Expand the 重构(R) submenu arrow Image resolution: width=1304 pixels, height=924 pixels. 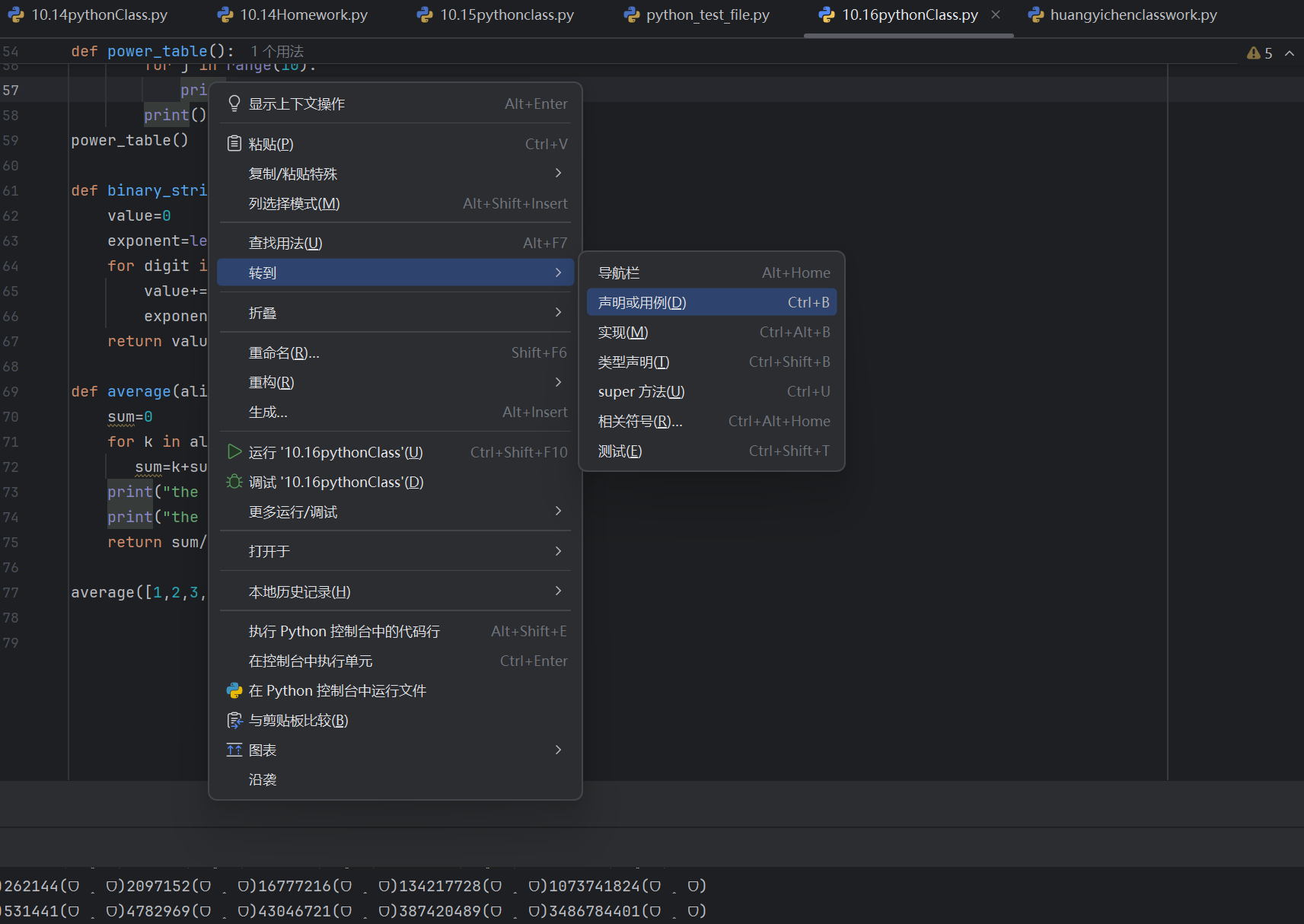pos(558,382)
